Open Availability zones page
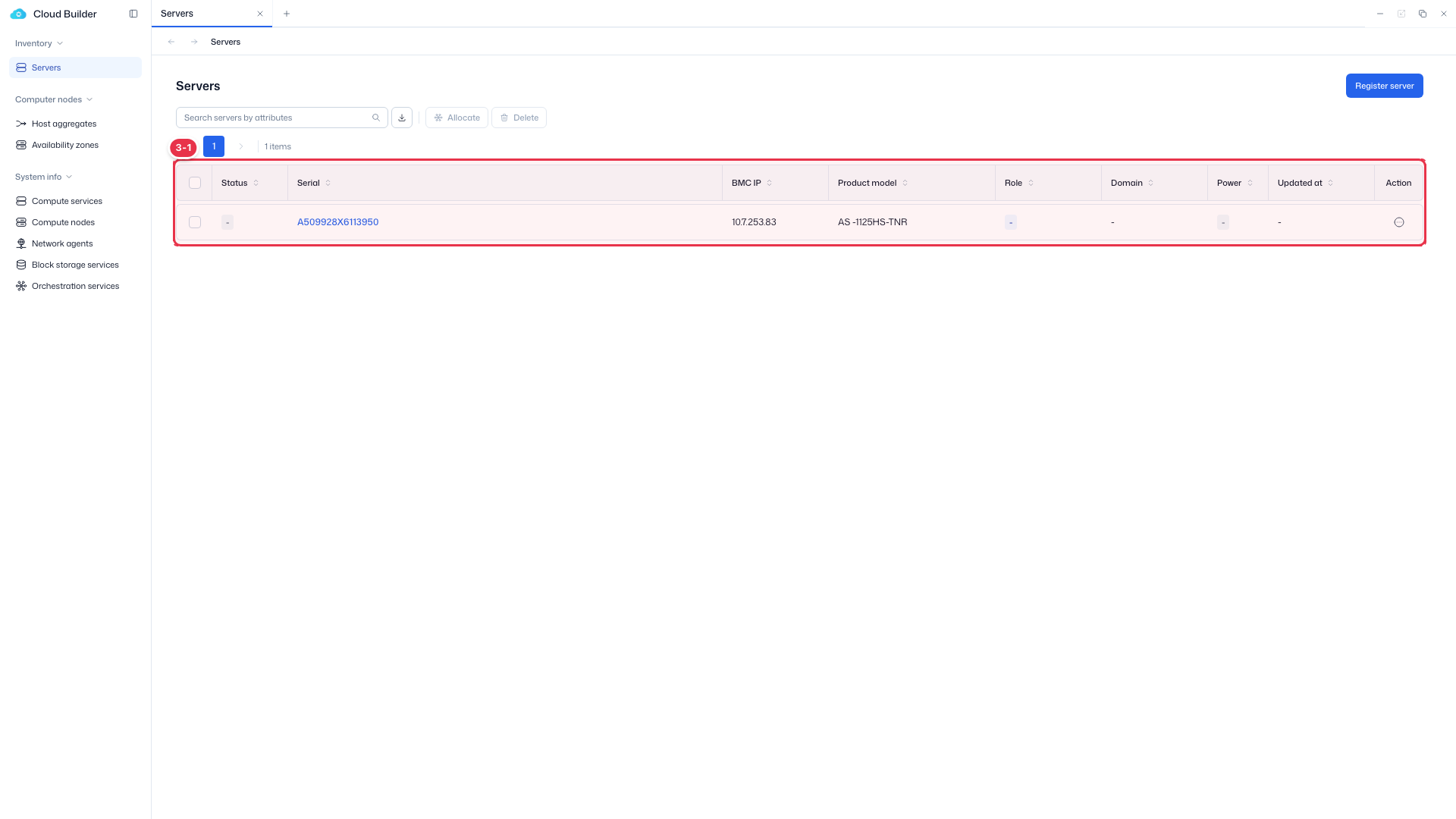Image resolution: width=1456 pixels, height=819 pixels. point(75,145)
